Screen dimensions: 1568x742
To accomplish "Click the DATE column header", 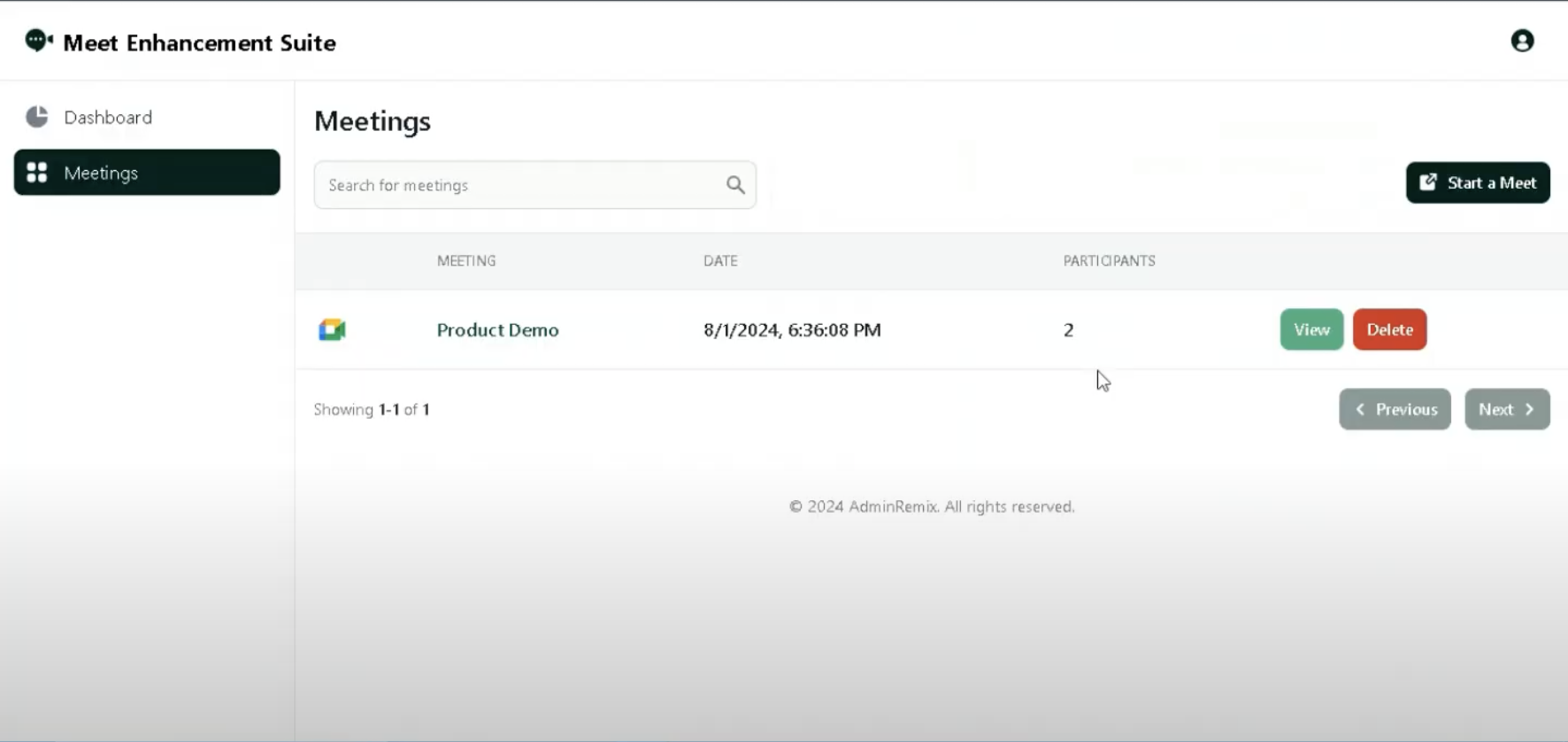I will click(720, 261).
